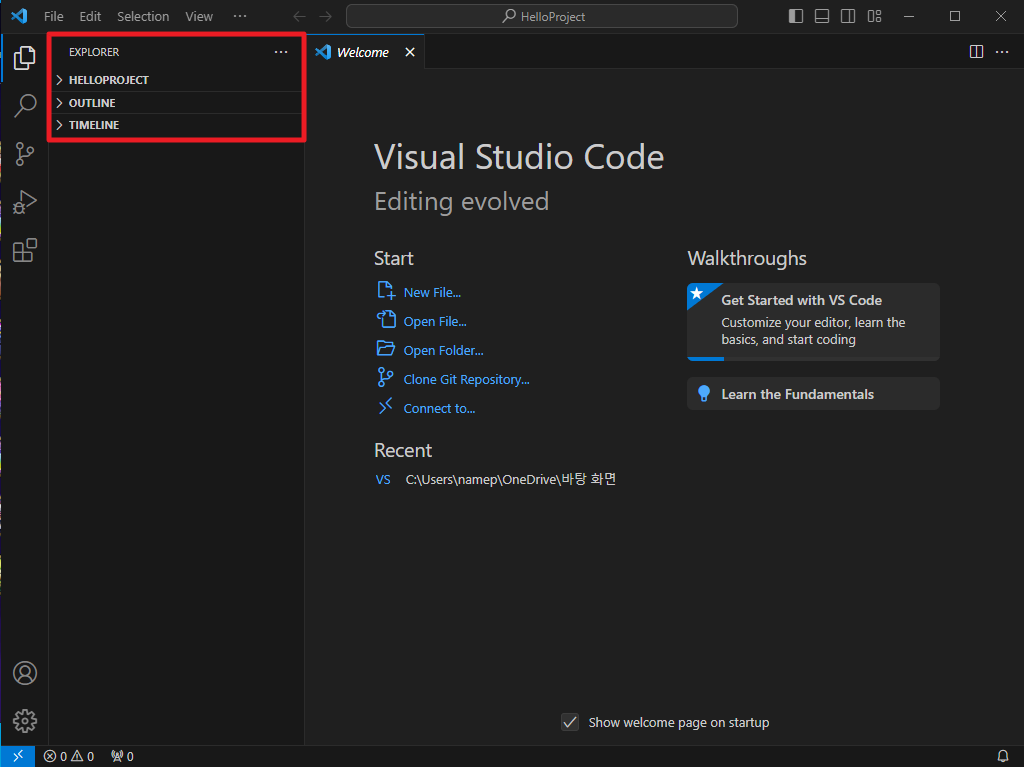1024x767 pixels.
Task: Go forward using the right arrow
Action: 325,16
